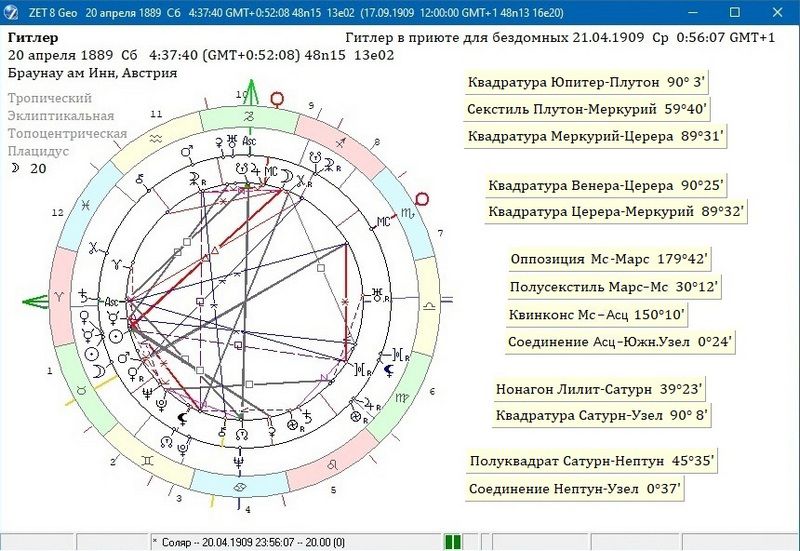Screen dimensions: 800x551
Task: Open 'Соединение Нептун-Узел 0°37'' label
Action: point(574,489)
